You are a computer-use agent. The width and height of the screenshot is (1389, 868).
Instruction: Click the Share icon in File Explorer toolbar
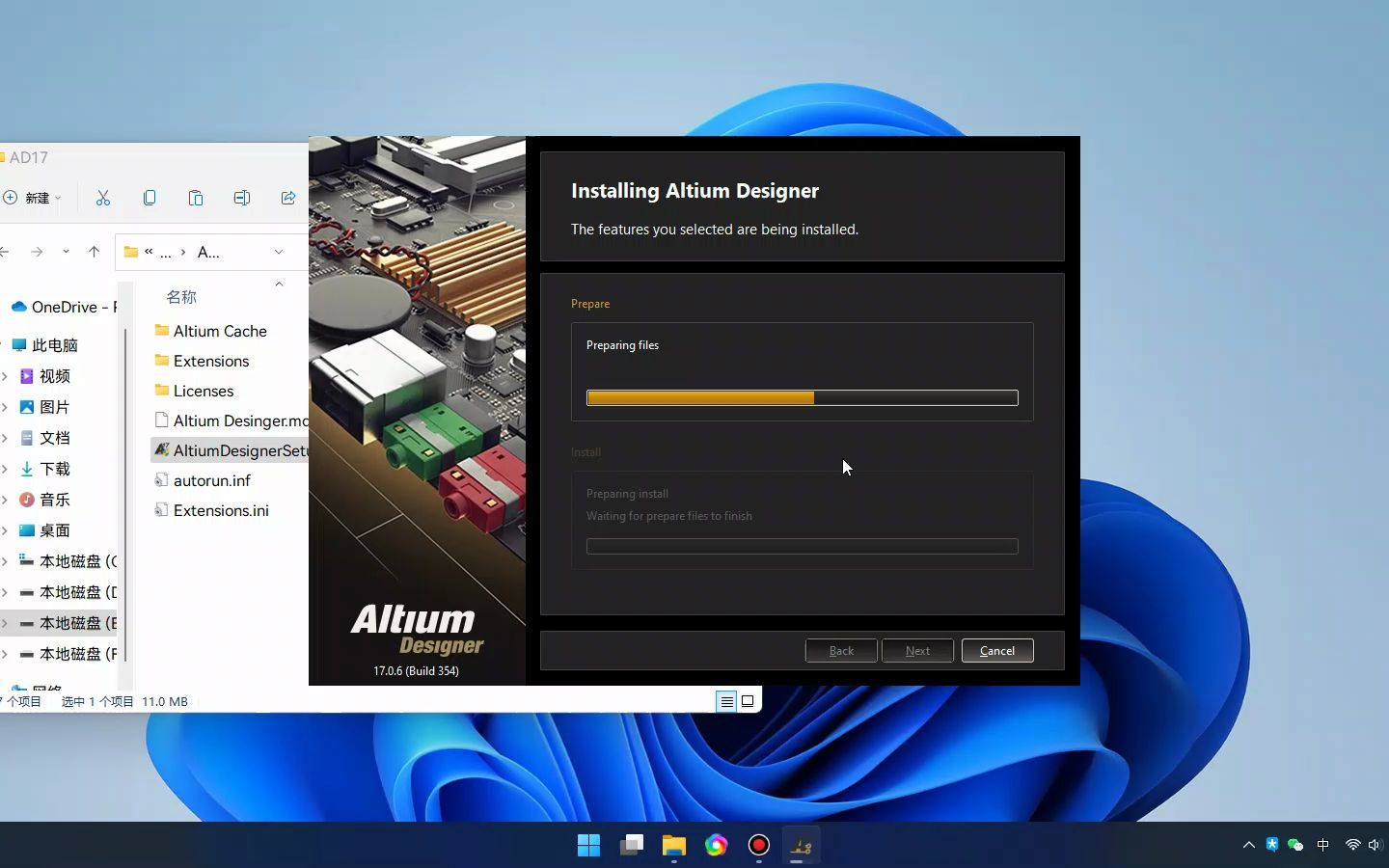pos(287,198)
